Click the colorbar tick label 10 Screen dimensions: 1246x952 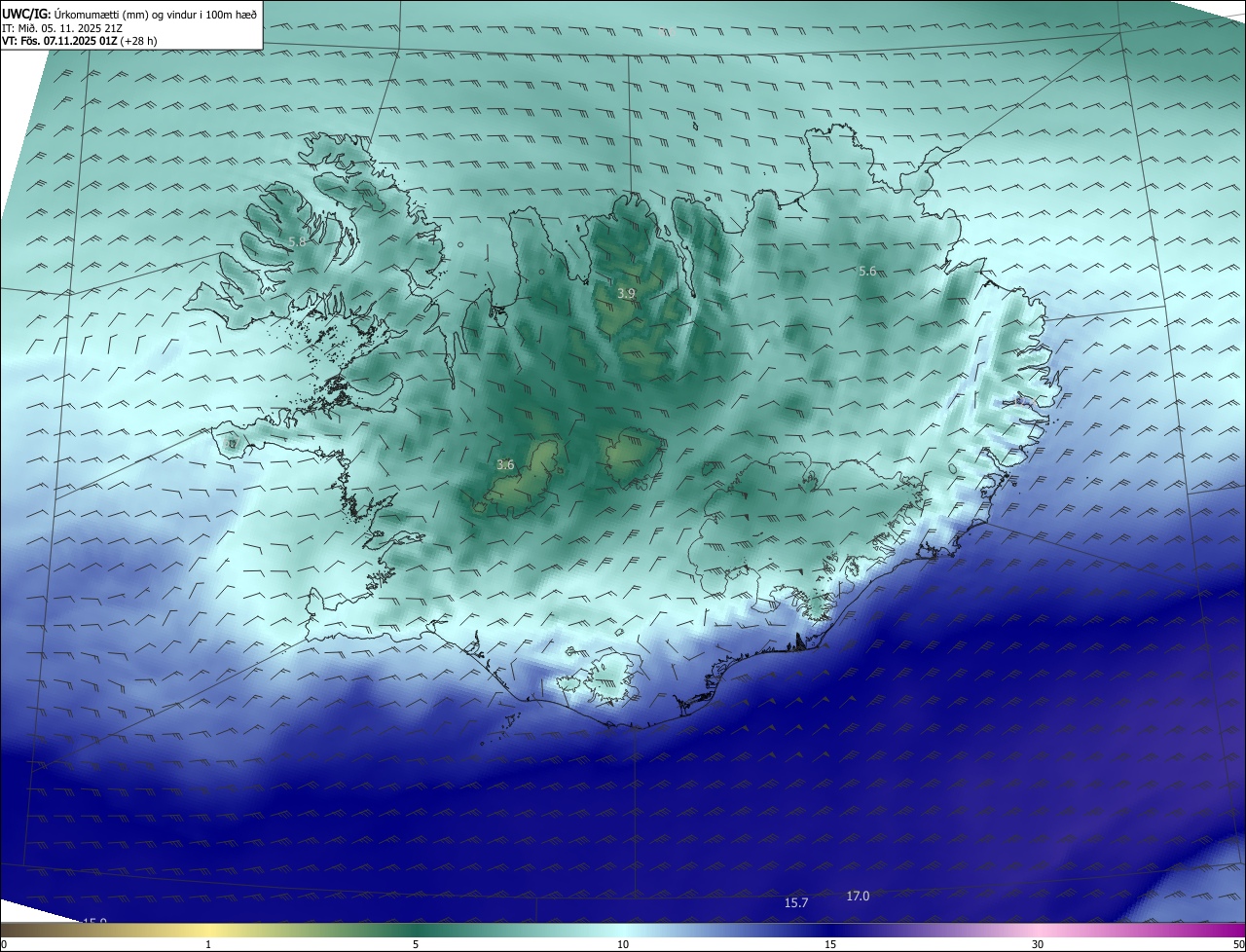coord(623,945)
